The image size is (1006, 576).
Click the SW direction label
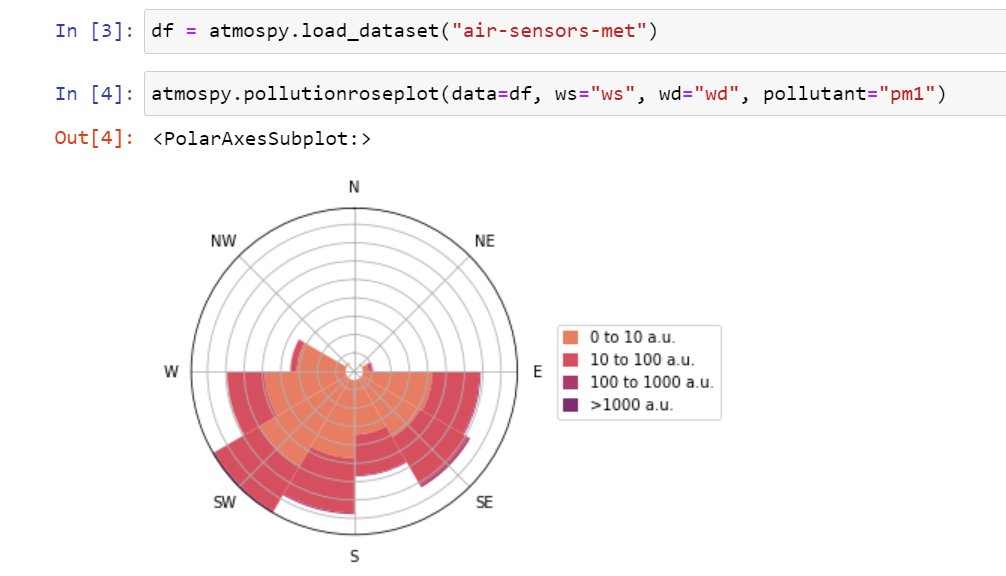(x=225, y=502)
